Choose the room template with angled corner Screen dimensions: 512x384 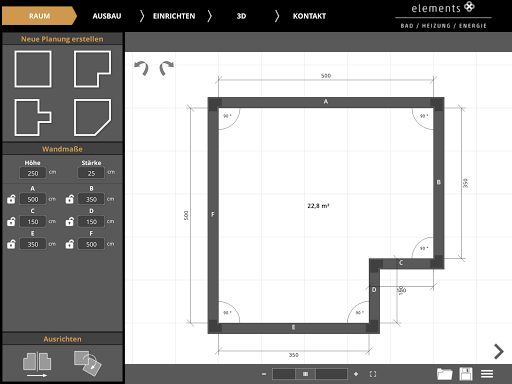coord(92,117)
